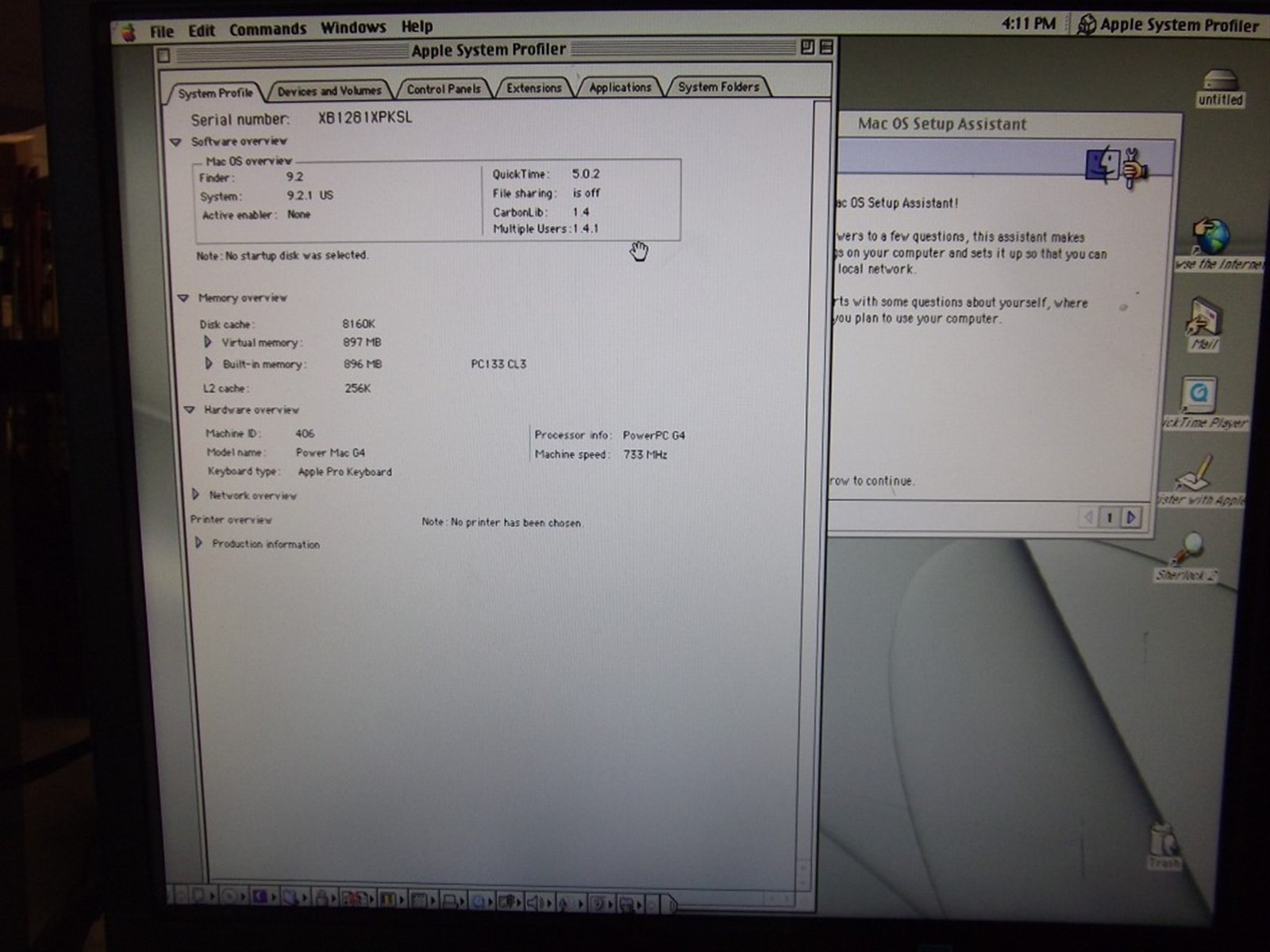Collapse the Software overview section
The image size is (1270, 952).
[175, 142]
